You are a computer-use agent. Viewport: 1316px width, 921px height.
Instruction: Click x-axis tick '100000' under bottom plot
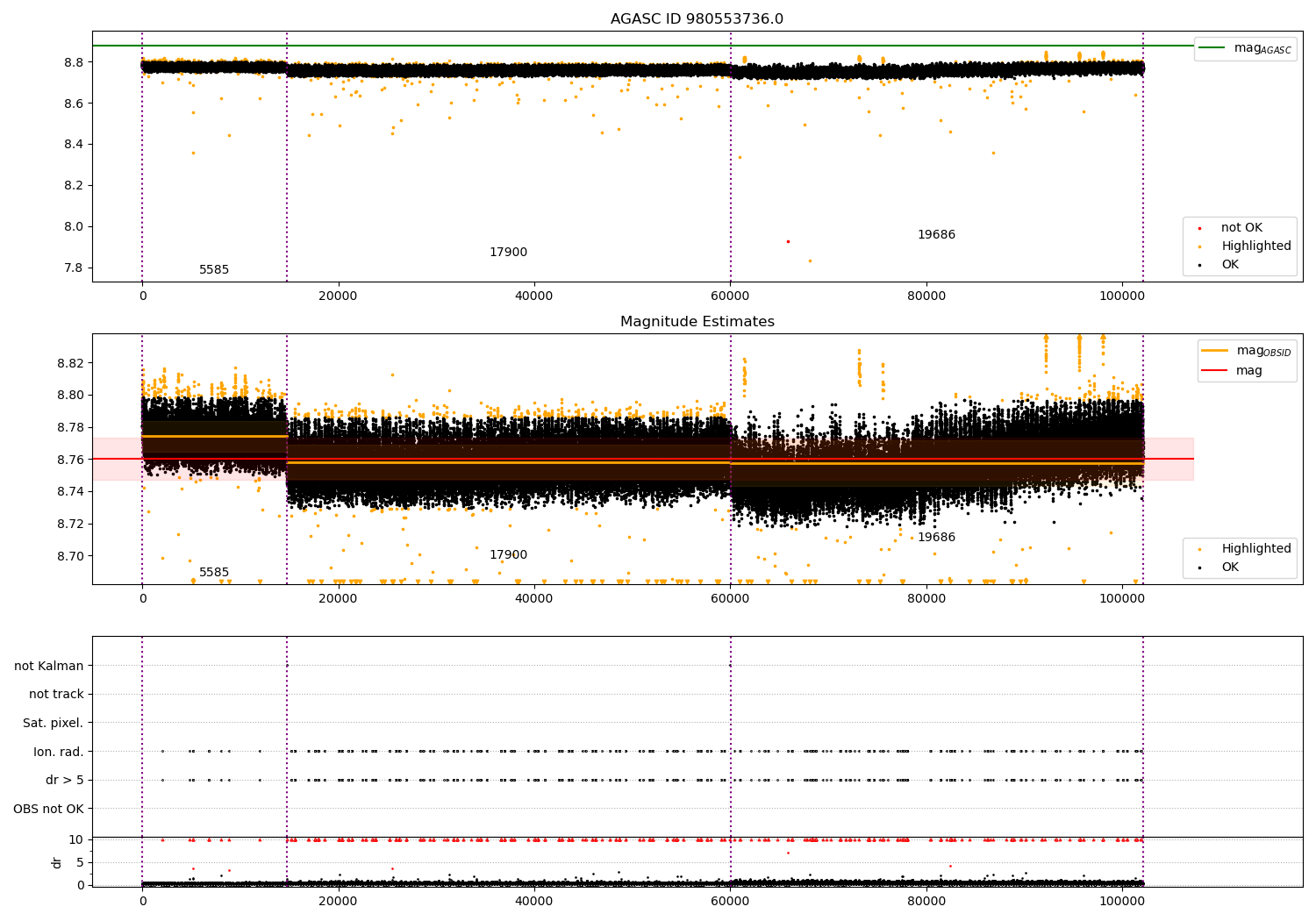tap(1122, 902)
